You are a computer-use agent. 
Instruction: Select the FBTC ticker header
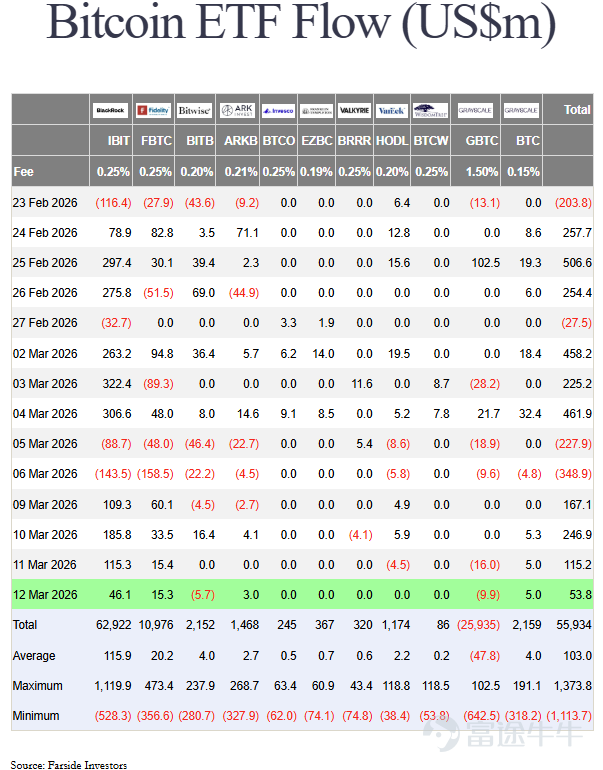tap(157, 141)
